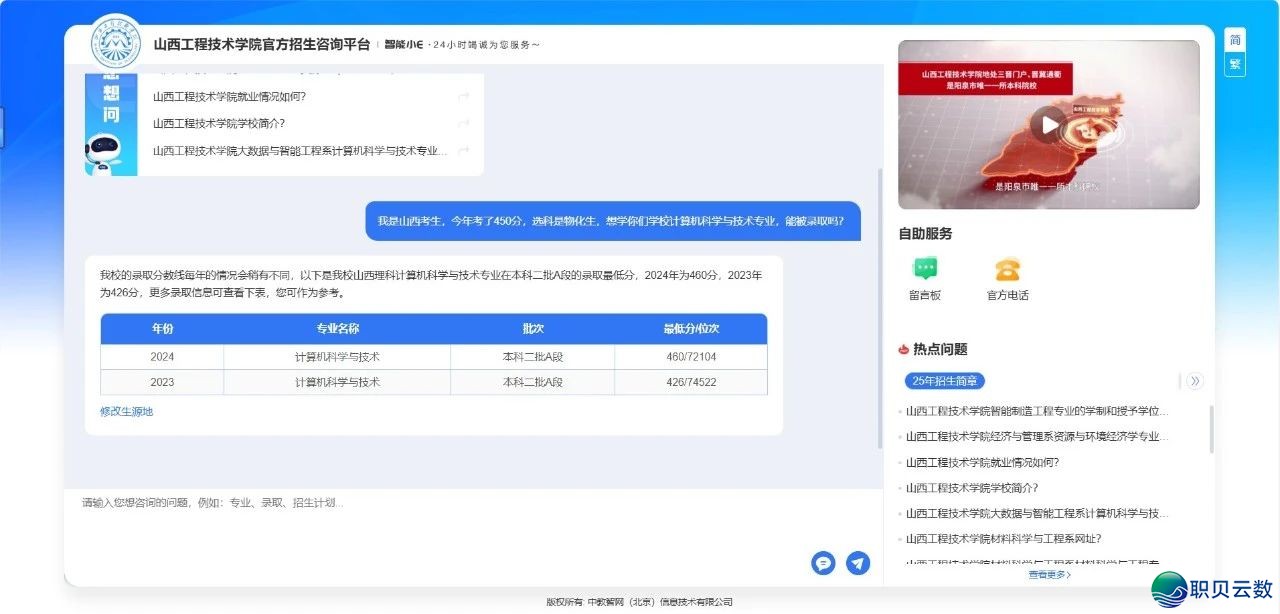Image resolution: width=1280 pixels, height=614 pixels.
Task: Click the chat bubble icon beside send
Action: coord(823,563)
